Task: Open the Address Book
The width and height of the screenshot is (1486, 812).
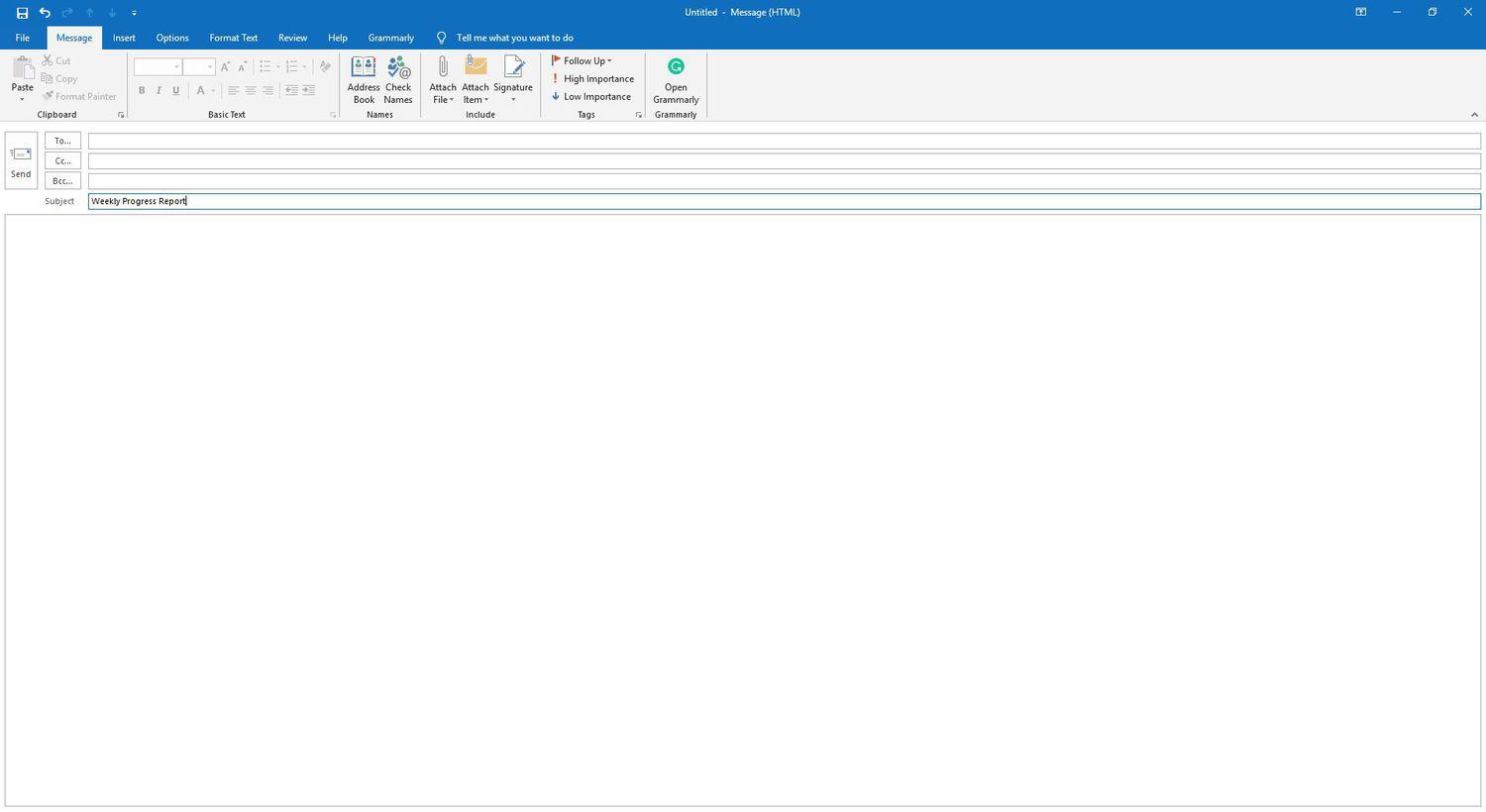Action: [364, 79]
